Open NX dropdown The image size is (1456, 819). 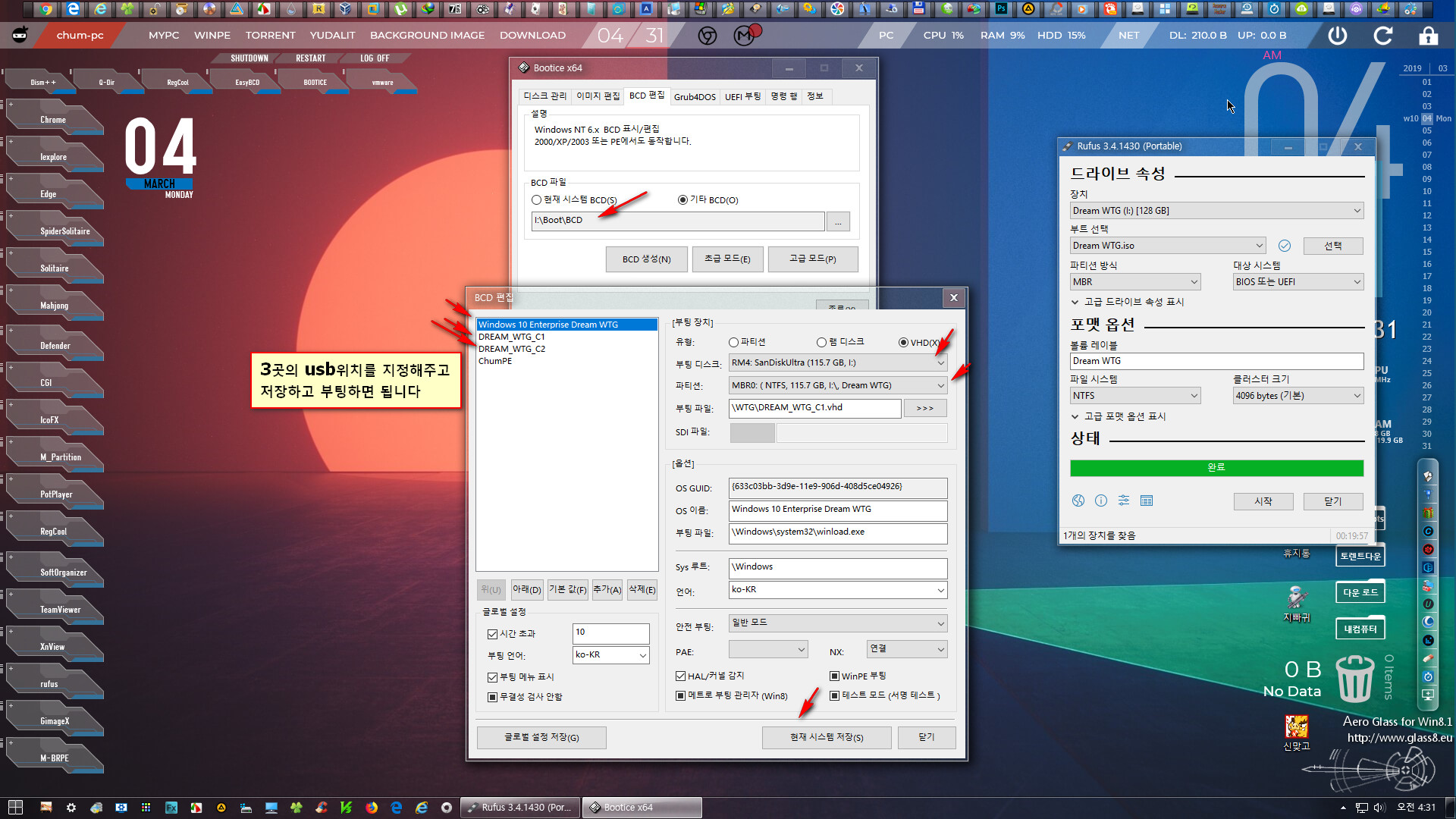coord(907,649)
